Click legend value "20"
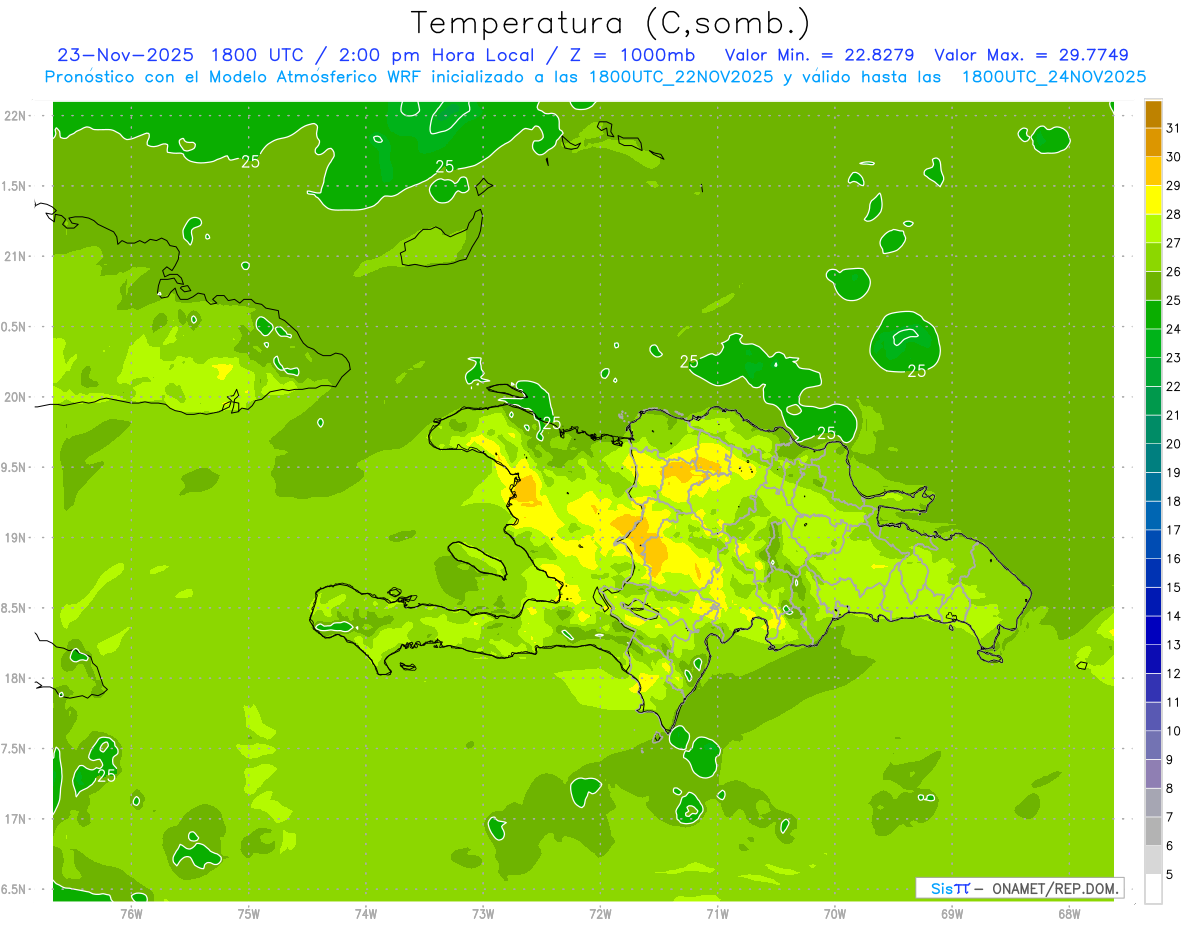 click(x=1174, y=444)
